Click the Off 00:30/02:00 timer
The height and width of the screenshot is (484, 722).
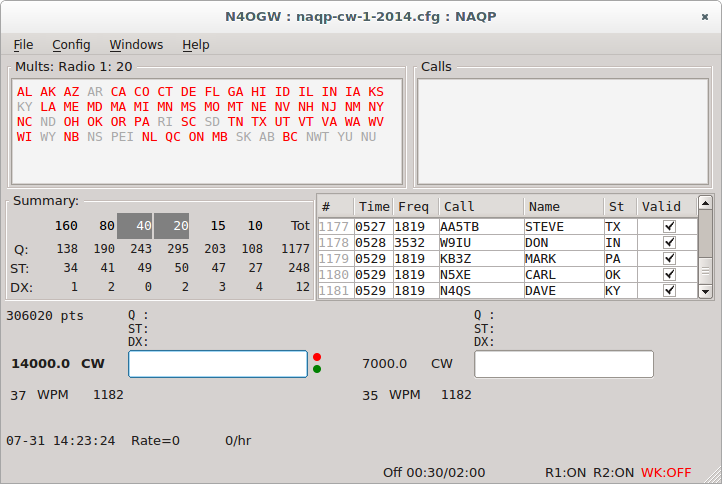434,473
